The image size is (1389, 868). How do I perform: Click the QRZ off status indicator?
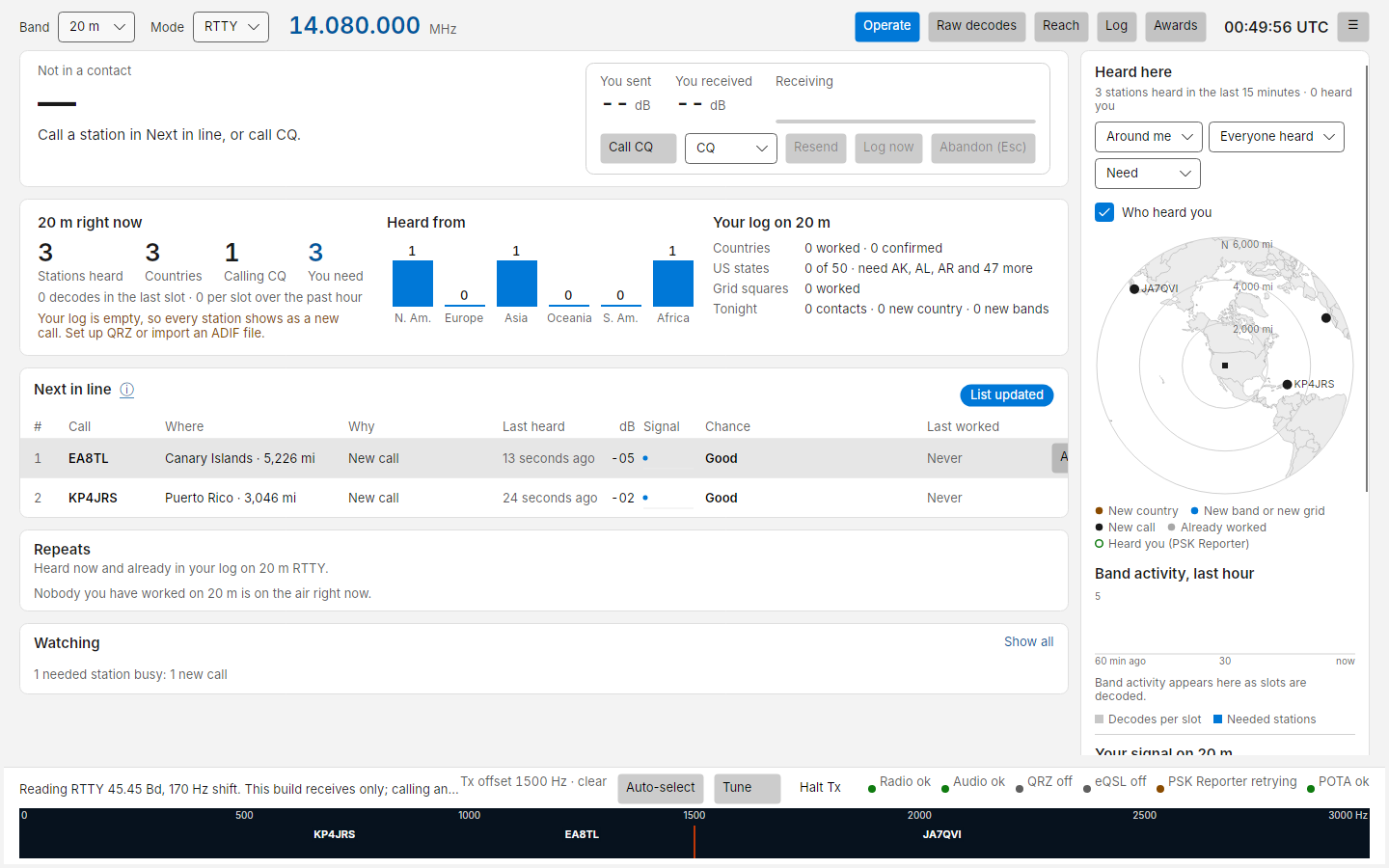click(1044, 782)
